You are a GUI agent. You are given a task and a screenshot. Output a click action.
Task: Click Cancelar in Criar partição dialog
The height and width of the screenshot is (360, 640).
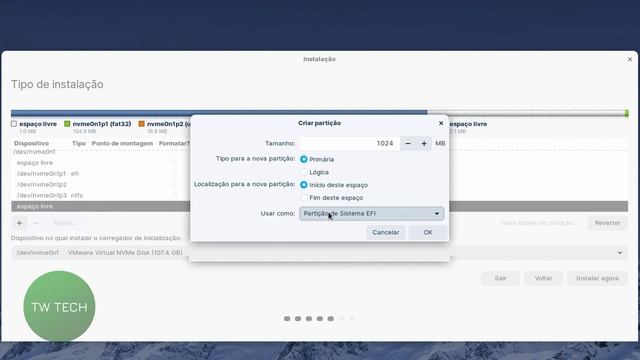click(386, 232)
